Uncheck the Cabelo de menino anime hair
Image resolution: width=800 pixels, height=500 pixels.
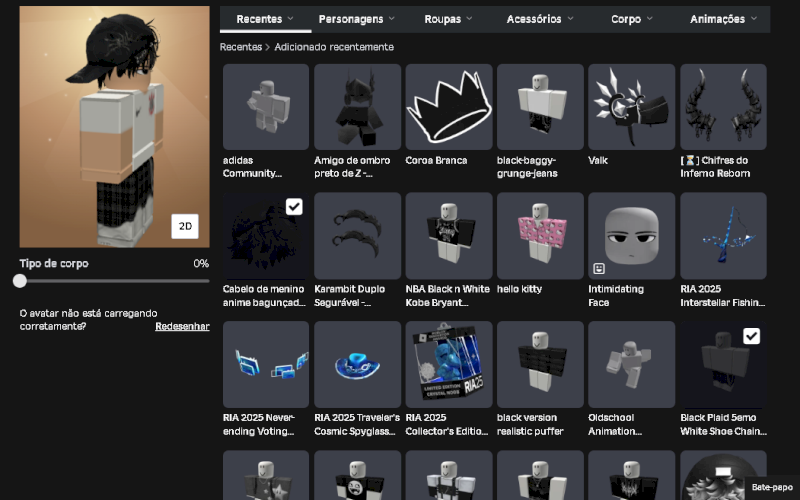(x=294, y=207)
